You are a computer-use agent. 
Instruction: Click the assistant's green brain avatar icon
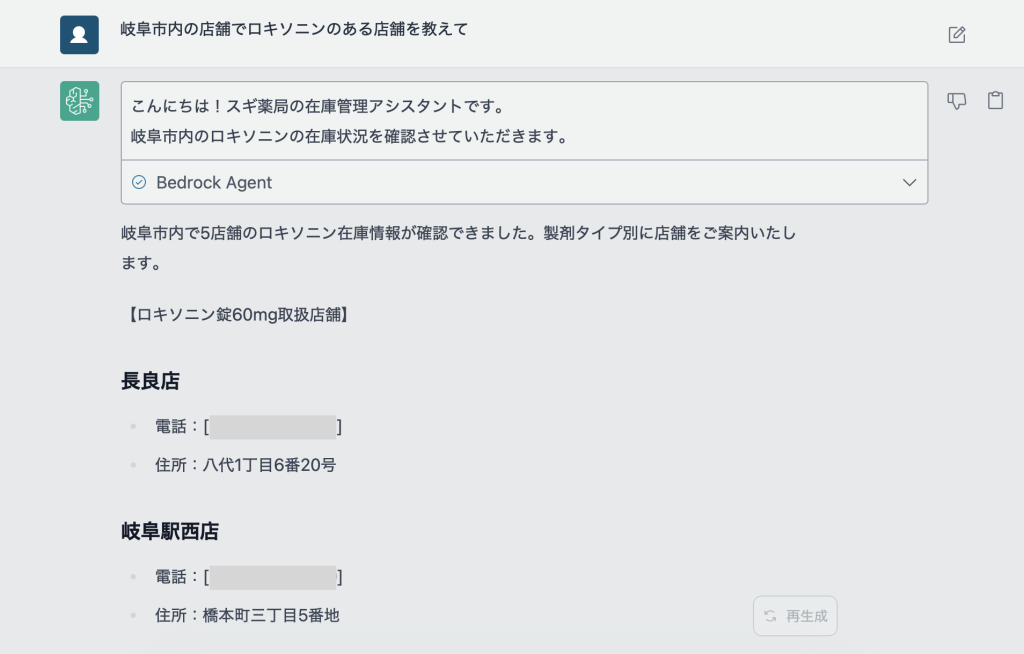tap(79, 101)
